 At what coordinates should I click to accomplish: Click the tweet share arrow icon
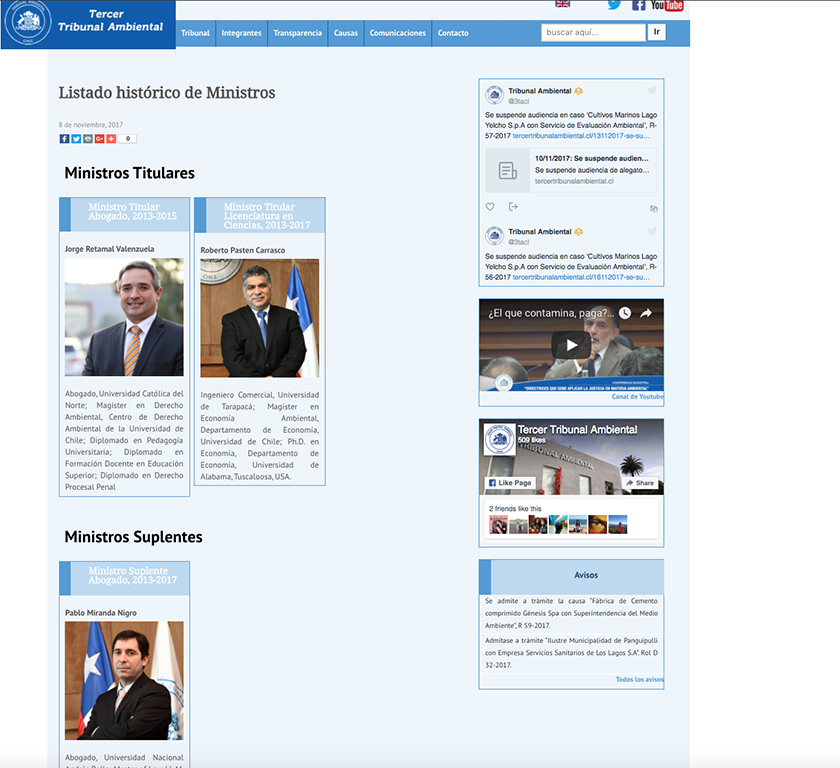coord(513,207)
